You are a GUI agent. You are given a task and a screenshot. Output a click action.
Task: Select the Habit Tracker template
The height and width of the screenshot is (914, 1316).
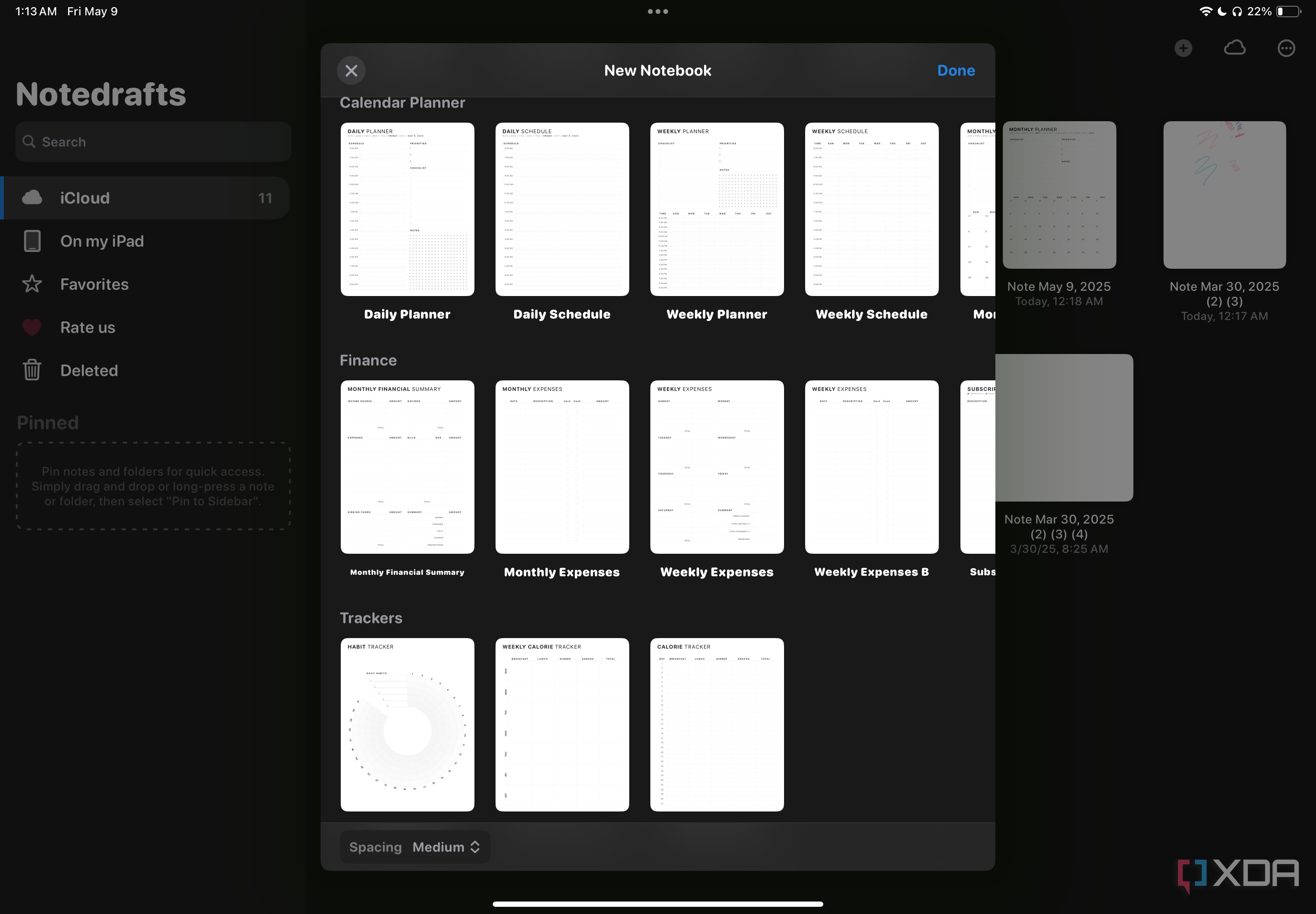[407, 724]
